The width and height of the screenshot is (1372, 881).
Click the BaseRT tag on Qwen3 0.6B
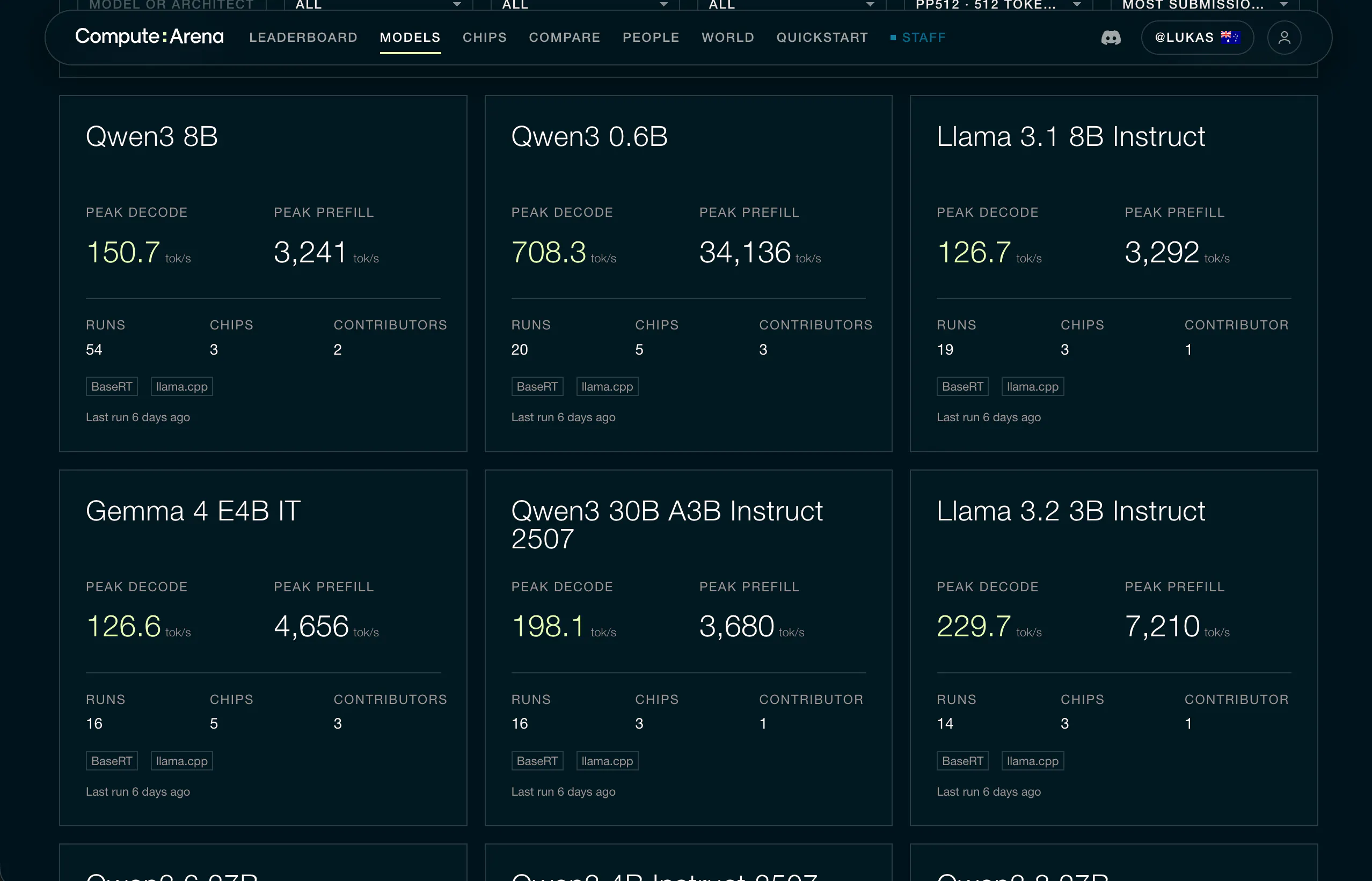click(537, 387)
